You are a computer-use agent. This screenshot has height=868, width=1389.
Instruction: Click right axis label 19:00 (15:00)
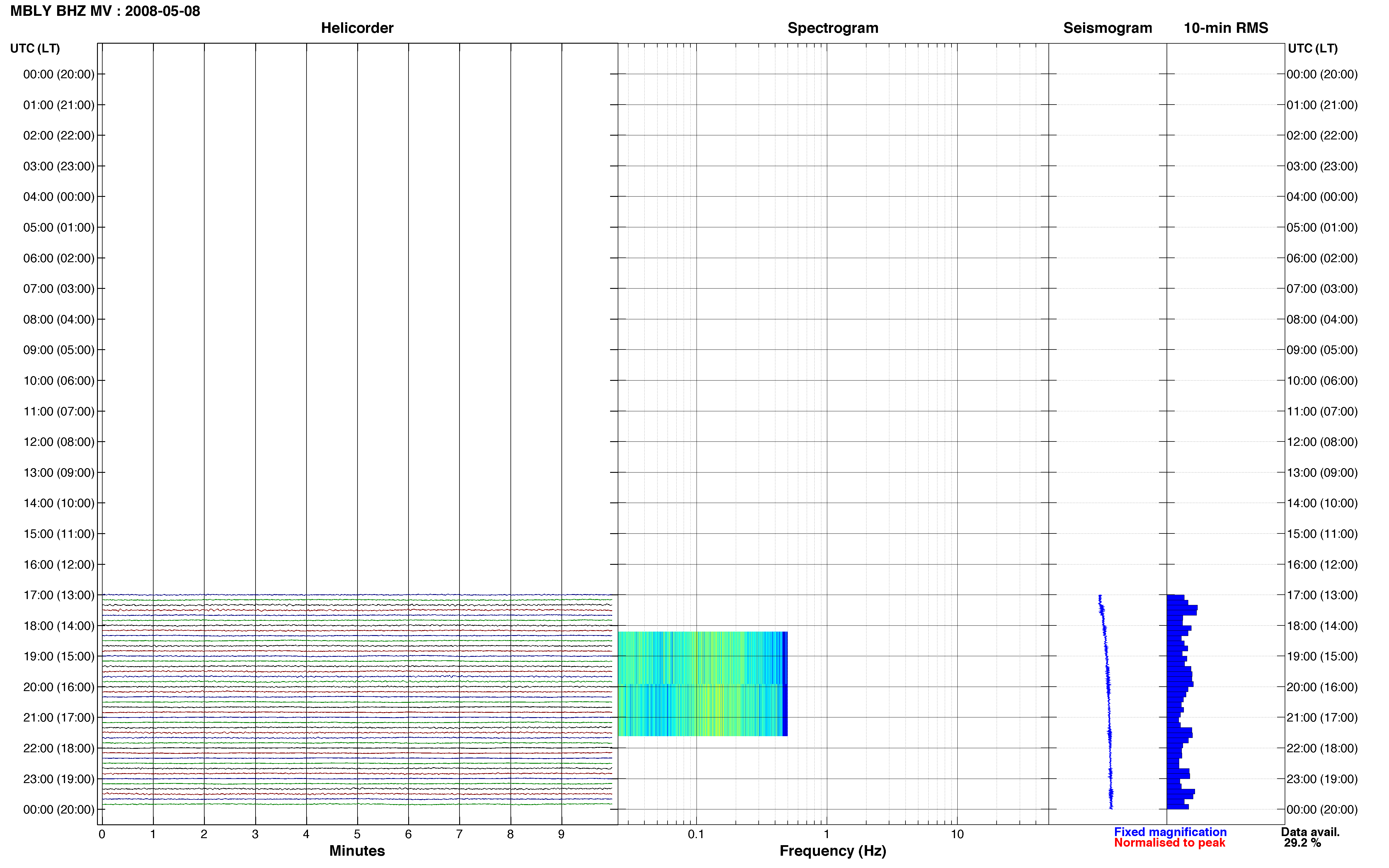tap(1322, 656)
